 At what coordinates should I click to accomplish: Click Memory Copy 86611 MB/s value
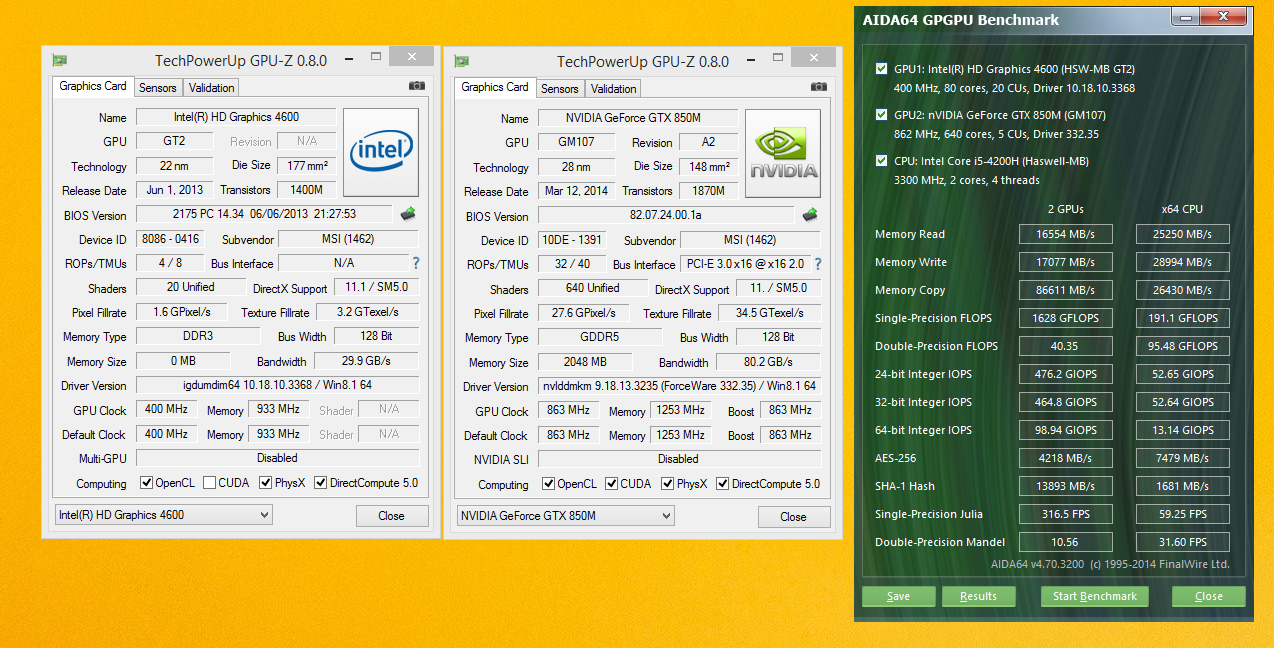(1066, 290)
